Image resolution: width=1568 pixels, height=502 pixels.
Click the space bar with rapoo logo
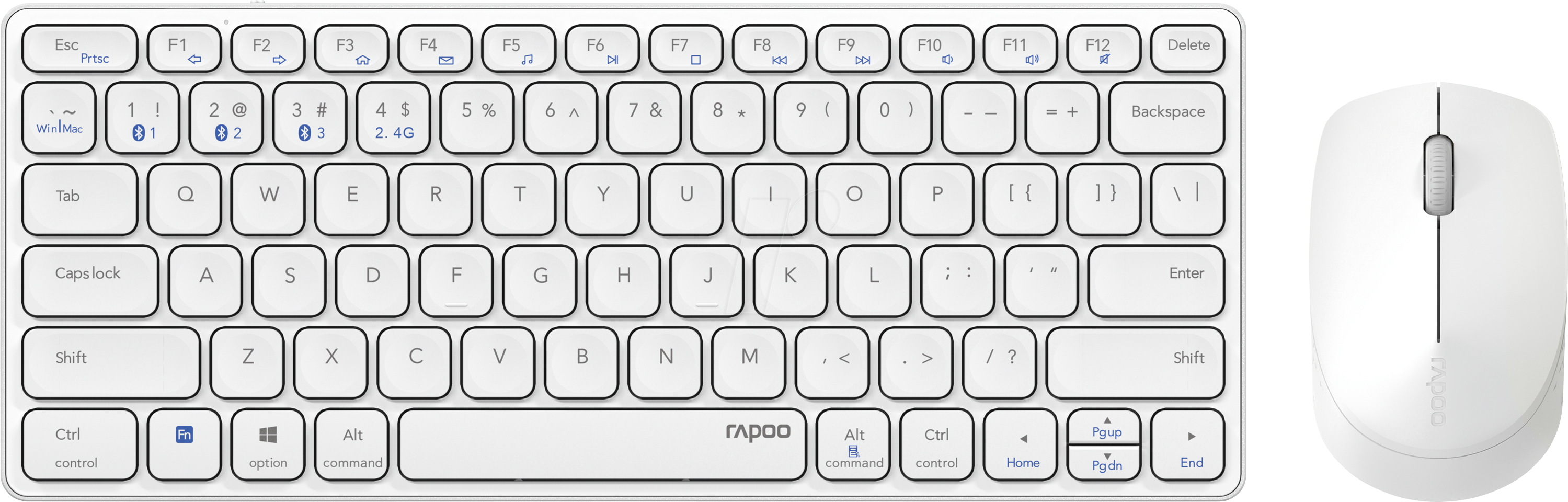[x=603, y=444]
